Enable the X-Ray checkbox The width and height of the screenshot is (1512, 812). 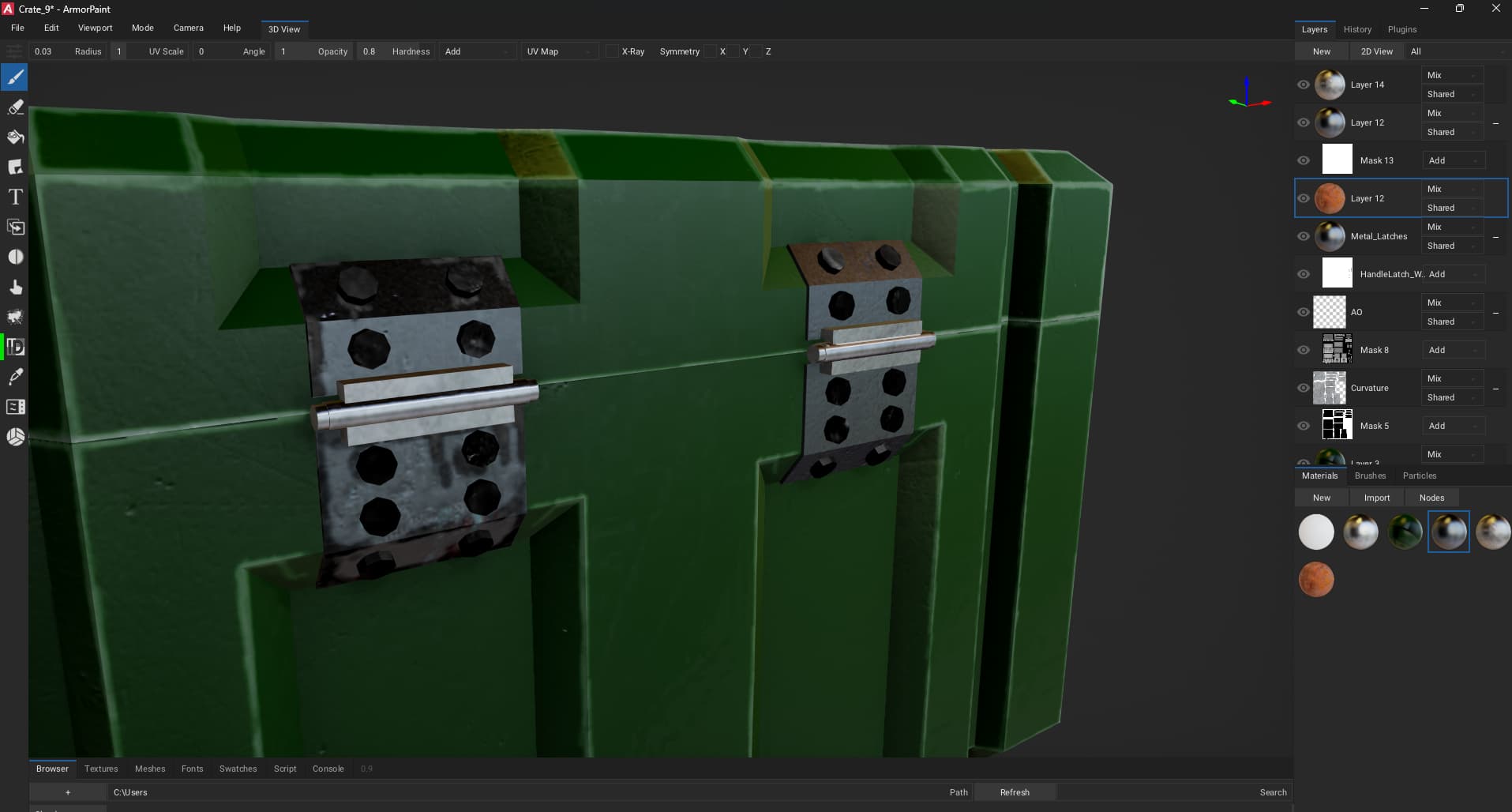(612, 51)
